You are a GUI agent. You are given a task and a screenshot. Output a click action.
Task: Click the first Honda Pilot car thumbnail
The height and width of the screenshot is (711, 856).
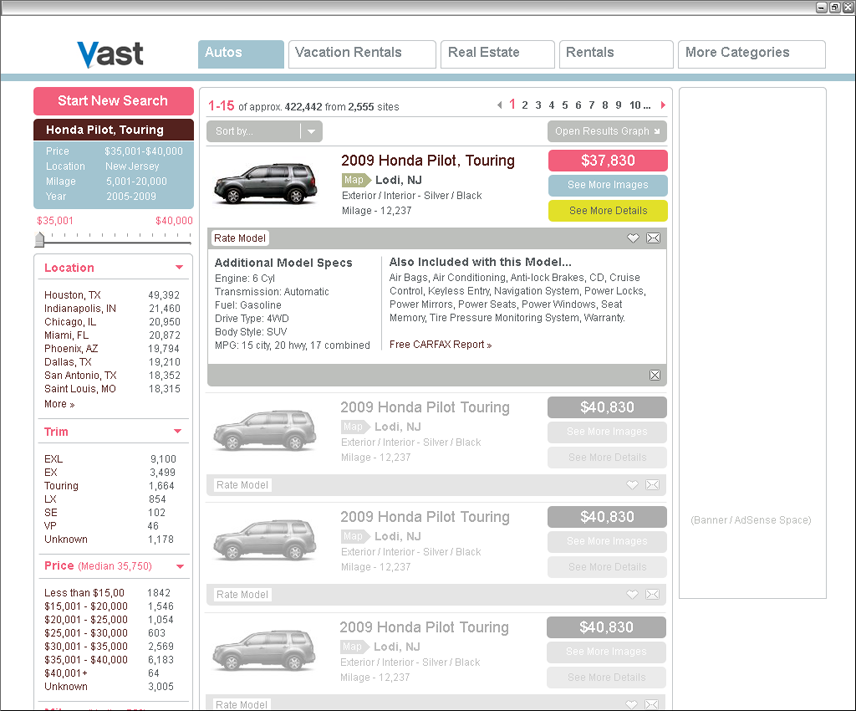coord(265,184)
